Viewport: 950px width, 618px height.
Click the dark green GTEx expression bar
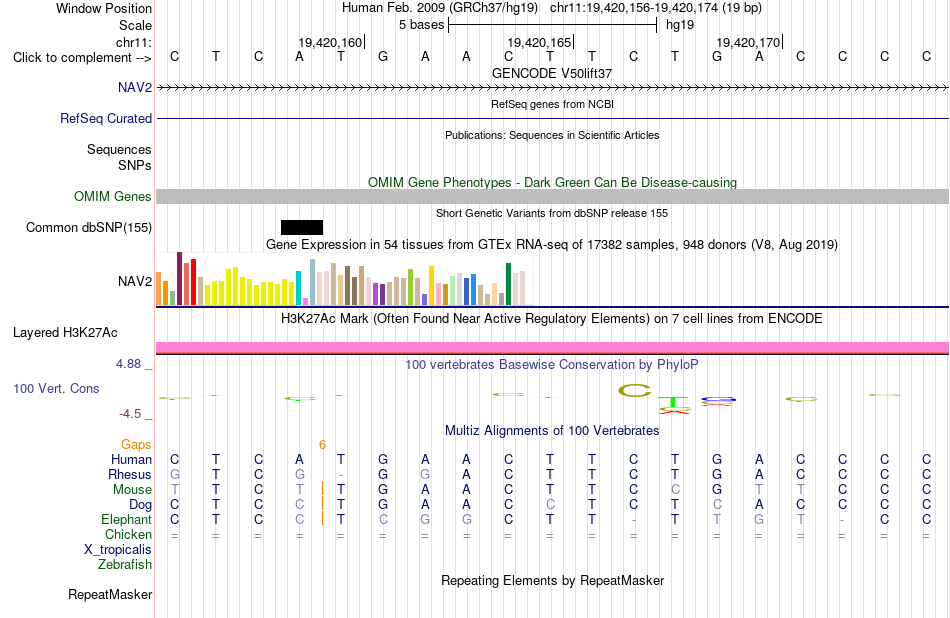pos(508,284)
